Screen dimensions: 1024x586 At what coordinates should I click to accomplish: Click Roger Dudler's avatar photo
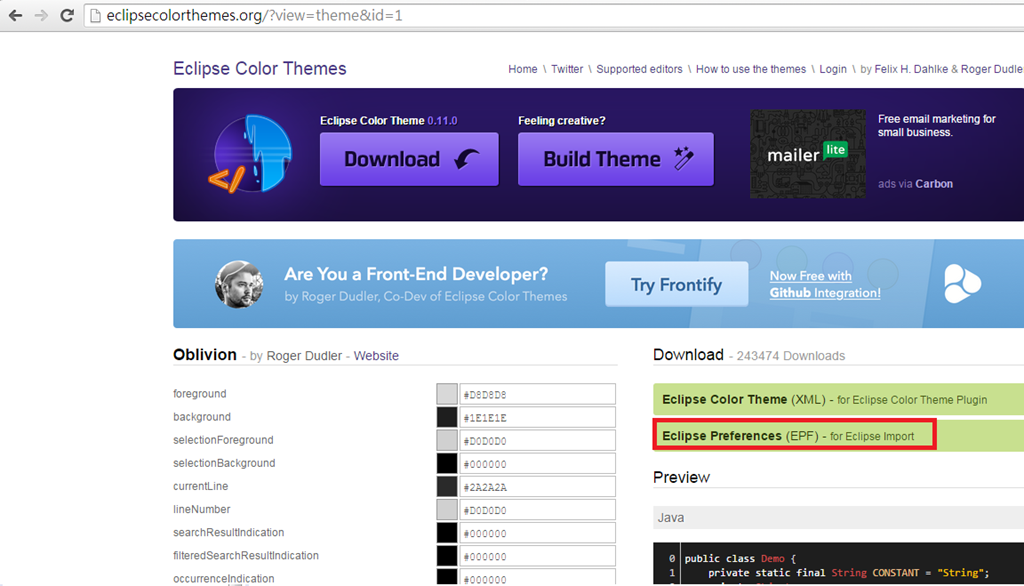pyautogui.click(x=239, y=284)
